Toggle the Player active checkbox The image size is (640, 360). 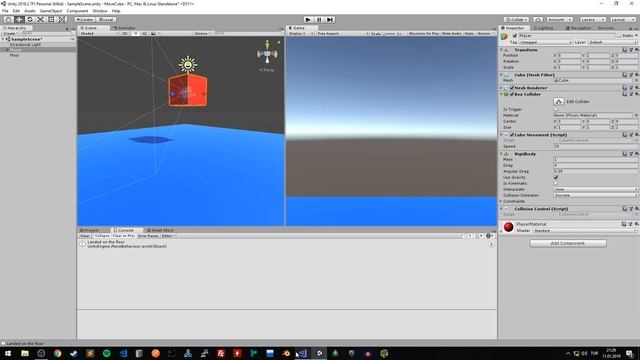[515, 36]
